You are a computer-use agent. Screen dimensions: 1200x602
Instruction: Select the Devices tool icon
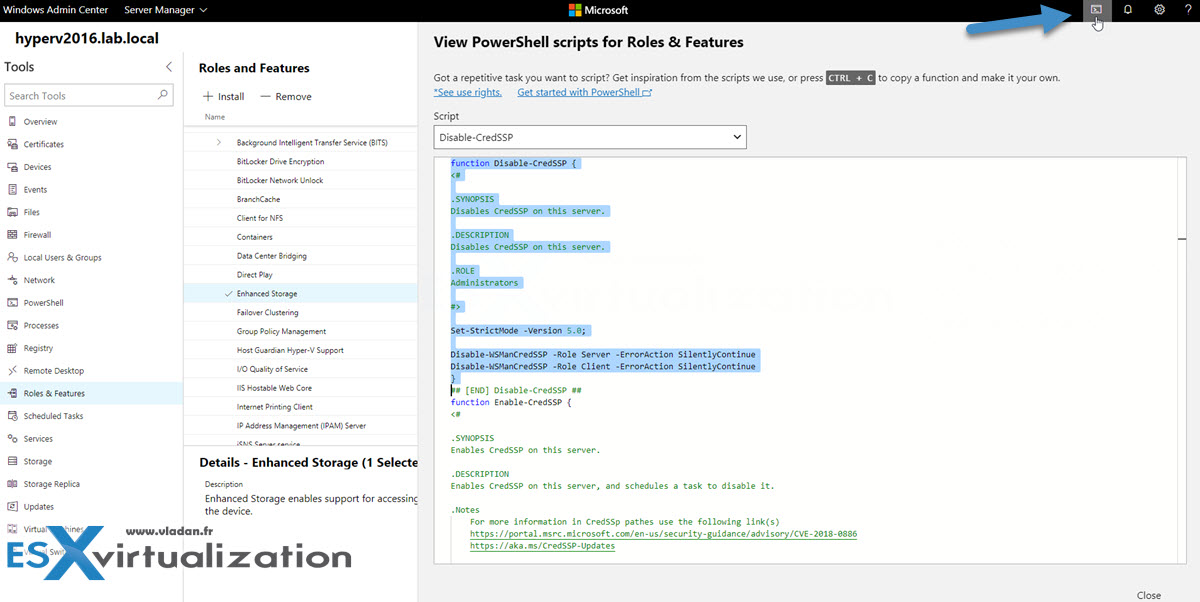click(x=13, y=167)
